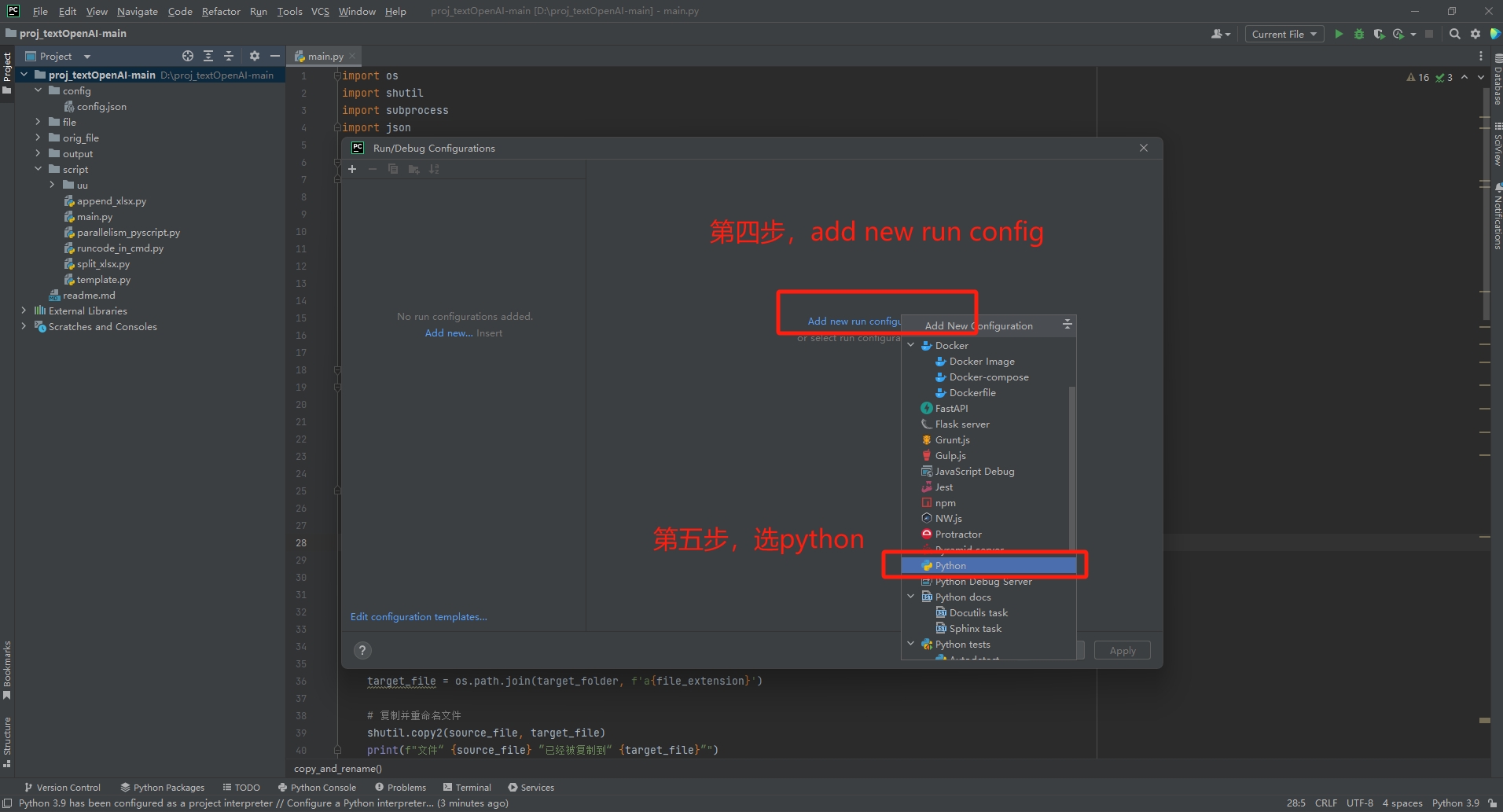1503x812 pixels.
Task: Expand the uu folder
Action: pyautogui.click(x=52, y=185)
